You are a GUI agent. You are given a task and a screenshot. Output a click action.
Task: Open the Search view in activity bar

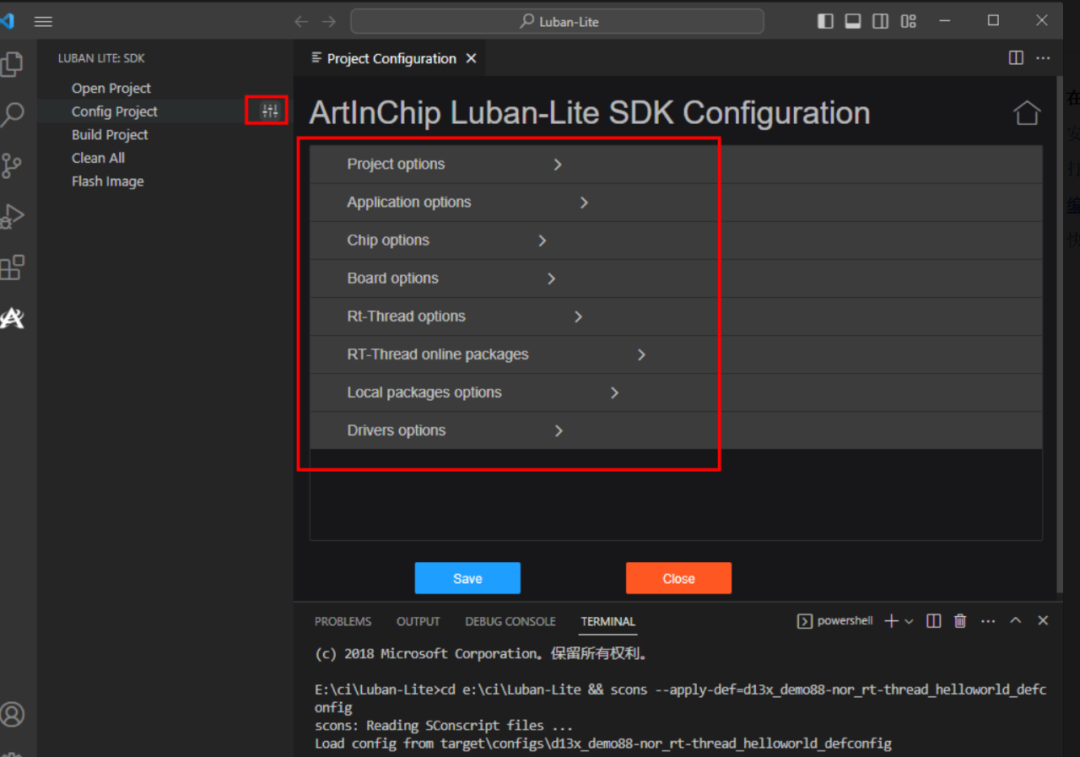[x=12, y=114]
